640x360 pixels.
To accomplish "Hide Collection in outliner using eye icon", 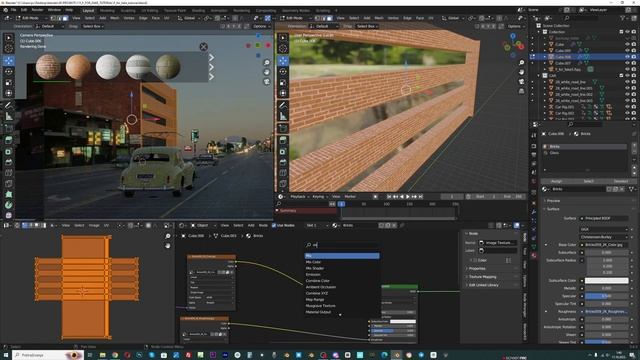I will click(x=627, y=32).
